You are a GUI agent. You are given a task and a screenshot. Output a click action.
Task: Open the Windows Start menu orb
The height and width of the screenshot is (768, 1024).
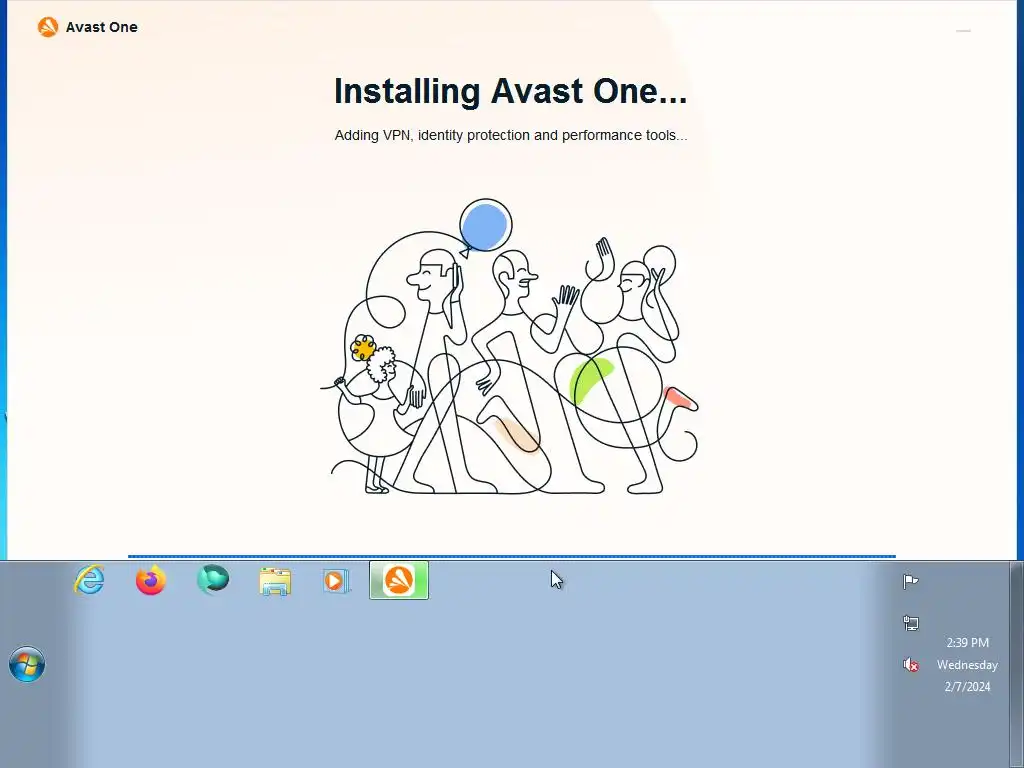(x=27, y=664)
